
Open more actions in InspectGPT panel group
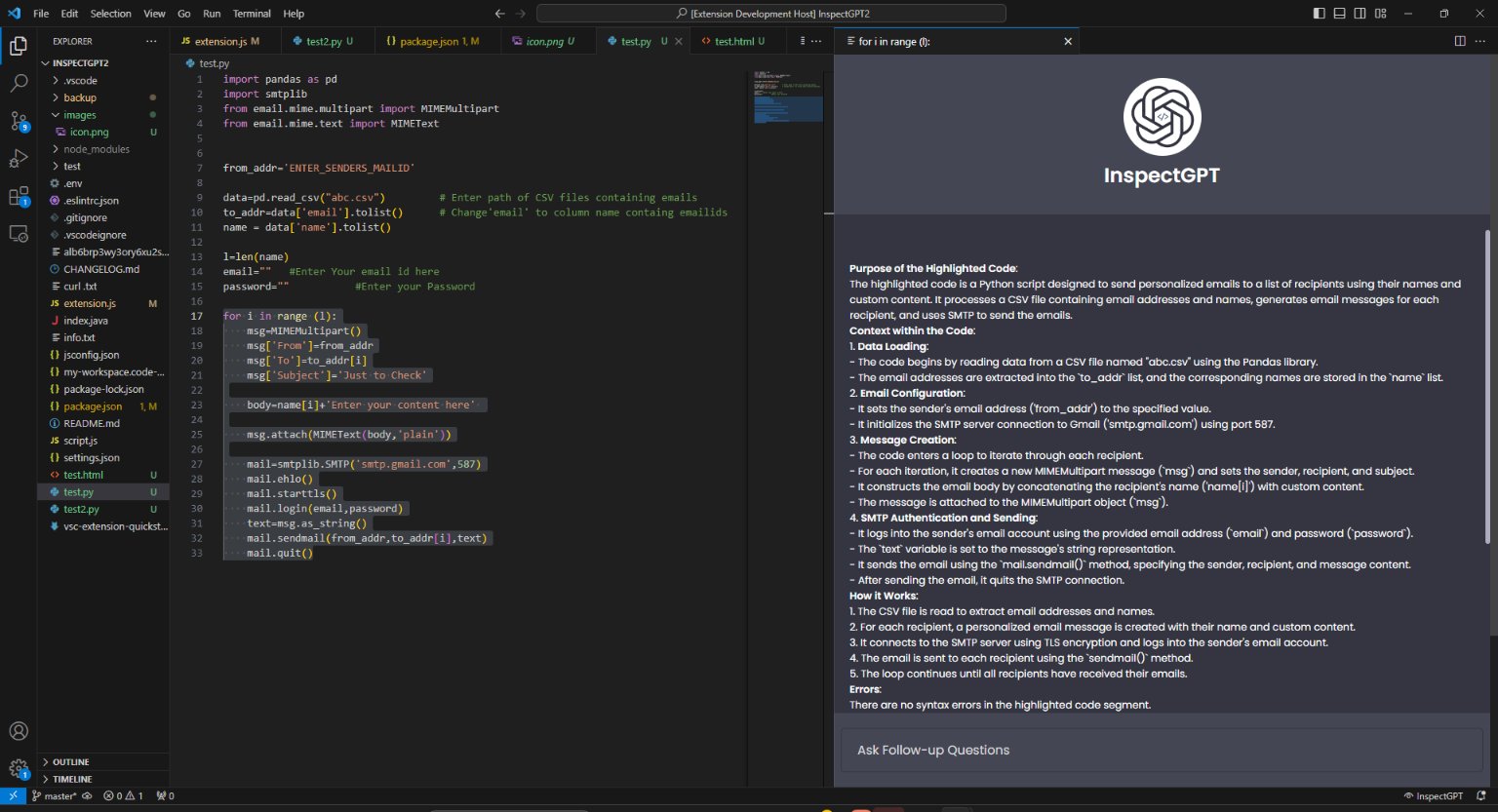tap(1481, 41)
